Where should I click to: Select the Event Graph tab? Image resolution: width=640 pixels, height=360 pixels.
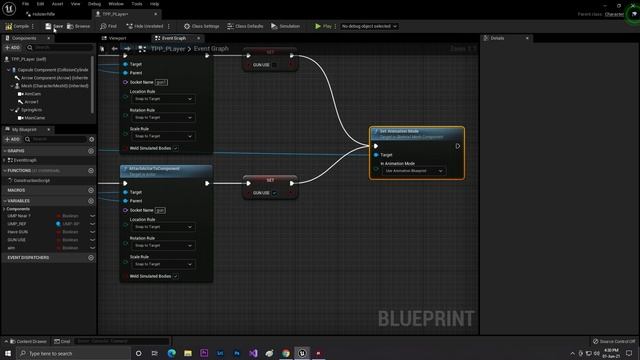pyautogui.click(x=173, y=38)
